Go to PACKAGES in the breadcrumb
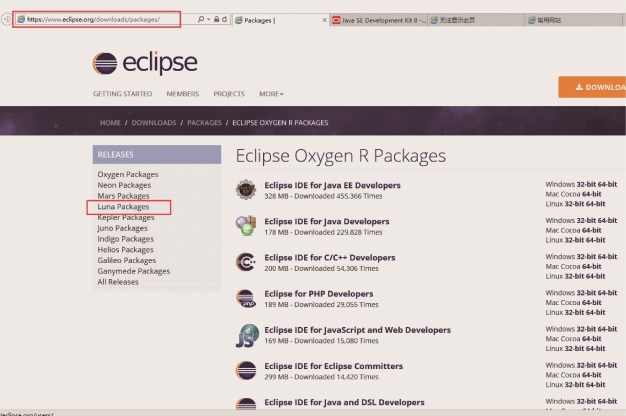 point(204,123)
